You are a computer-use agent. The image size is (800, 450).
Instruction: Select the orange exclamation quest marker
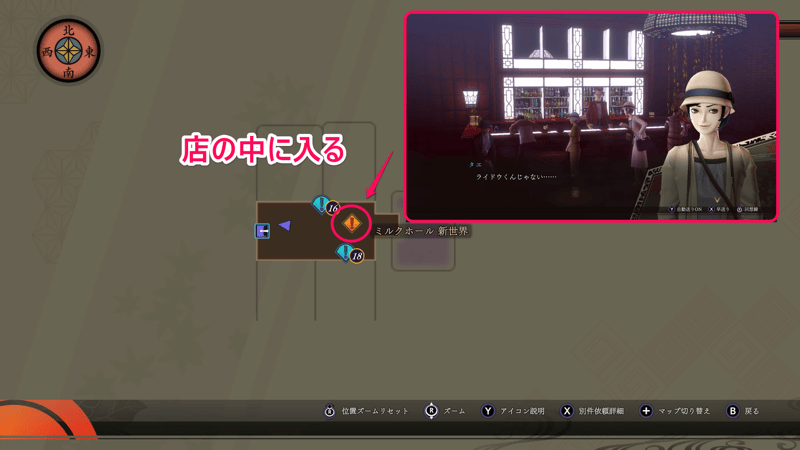(352, 223)
